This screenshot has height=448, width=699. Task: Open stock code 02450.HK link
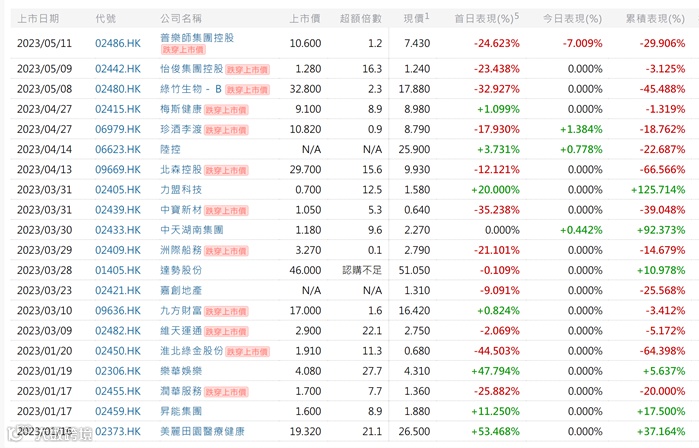click(118, 351)
